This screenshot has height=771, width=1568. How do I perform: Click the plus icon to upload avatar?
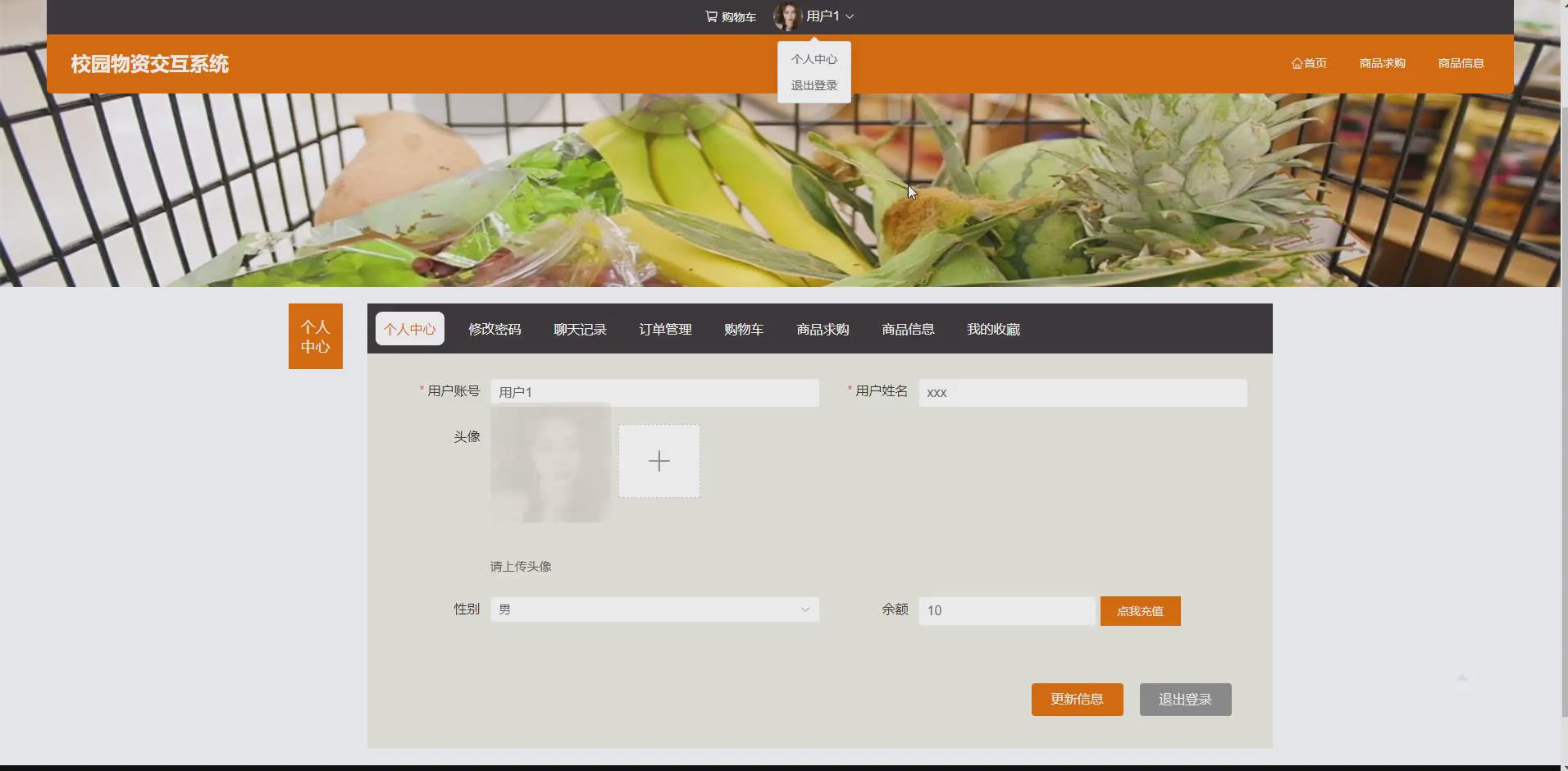coord(659,460)
